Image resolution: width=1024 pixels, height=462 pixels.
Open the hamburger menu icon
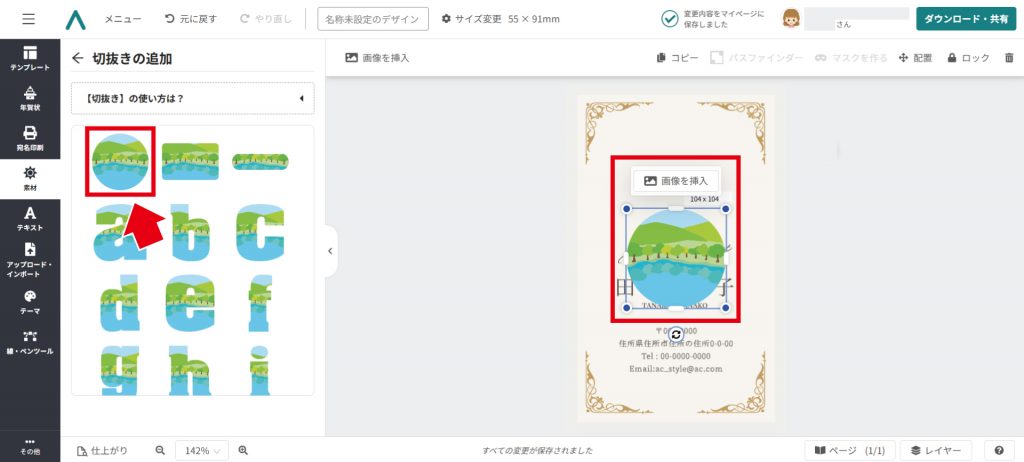(28, 19)
